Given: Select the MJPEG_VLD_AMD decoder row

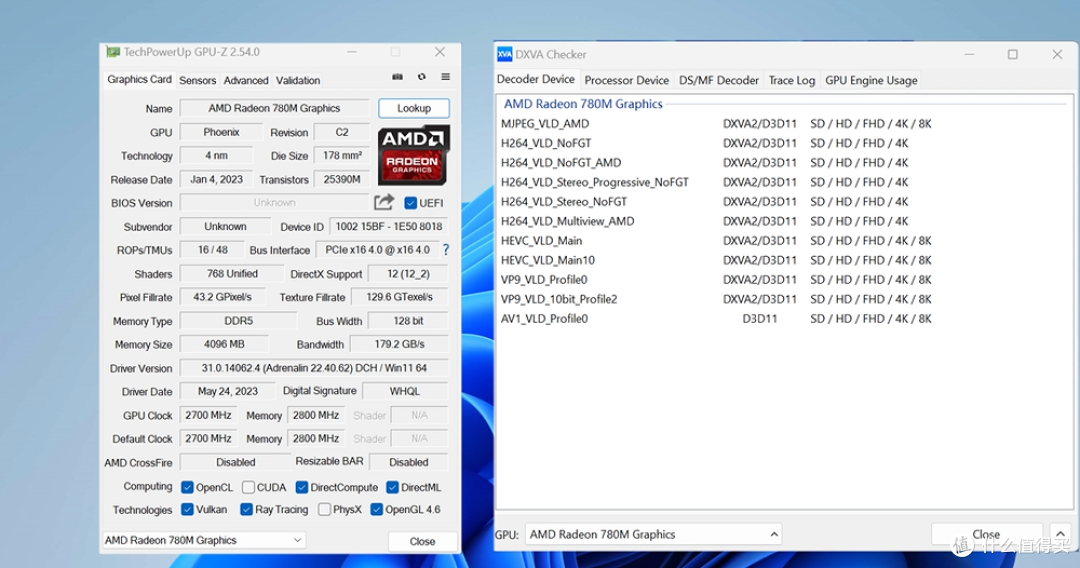Looking at the screenshot, I should (716, 124).
